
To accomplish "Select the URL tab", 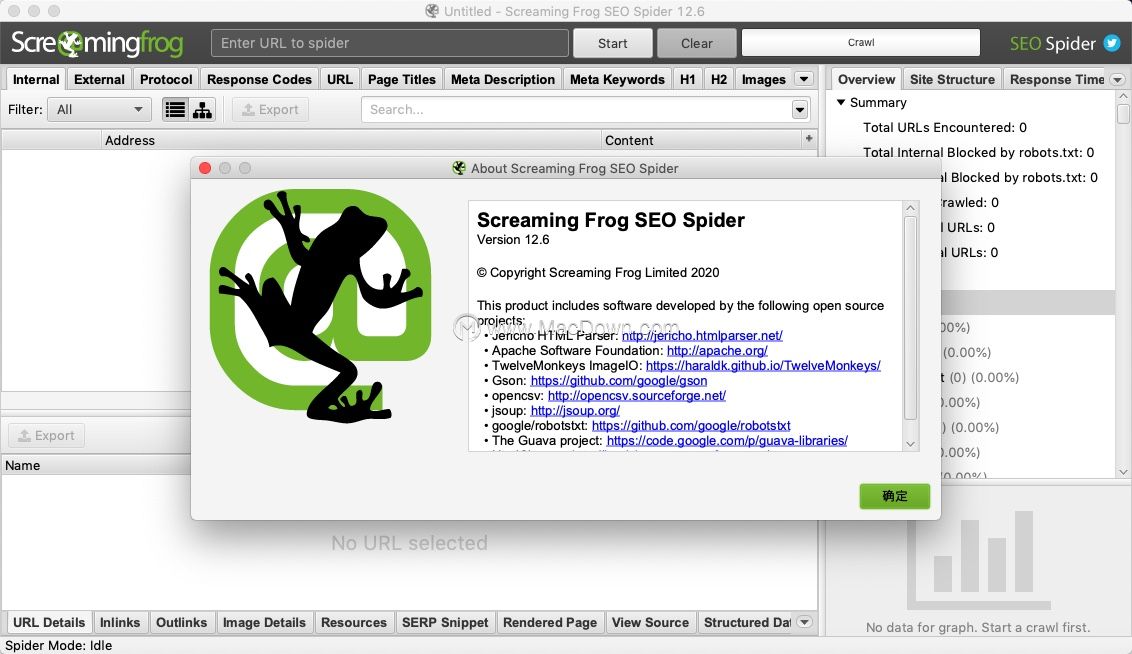I will coord(340,79).
